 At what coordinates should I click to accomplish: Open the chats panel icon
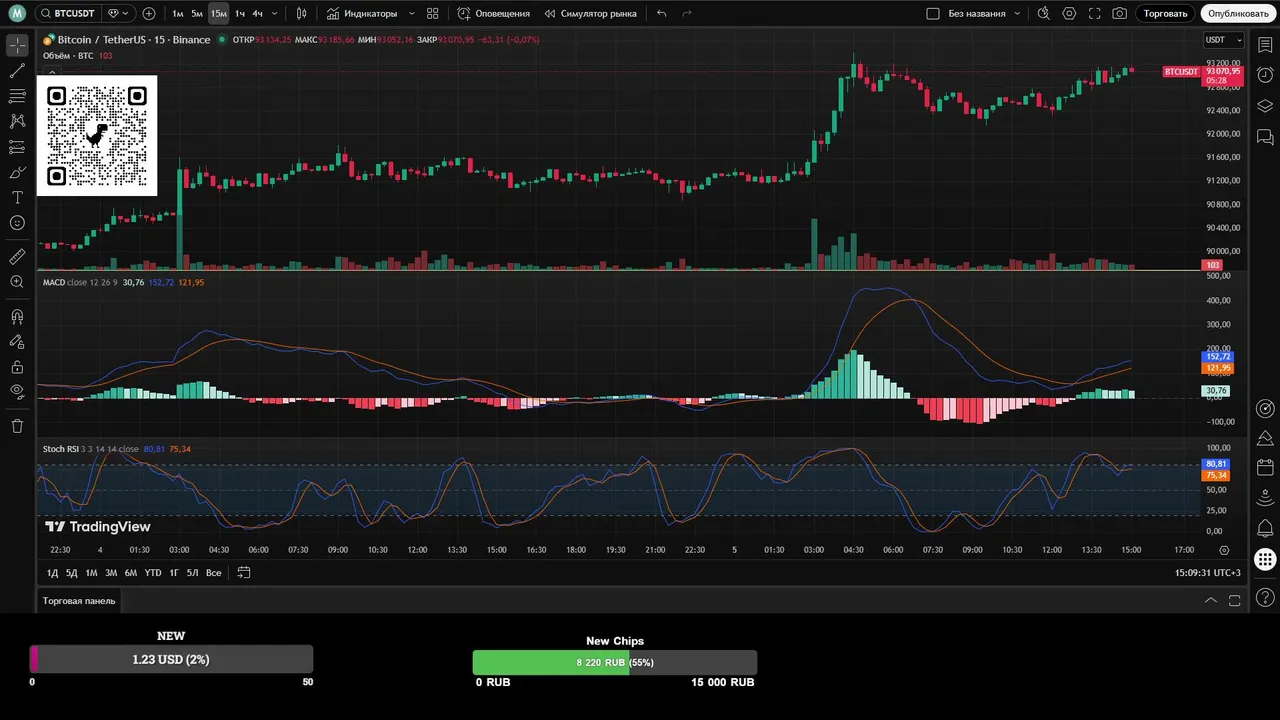coord(1265,137)
